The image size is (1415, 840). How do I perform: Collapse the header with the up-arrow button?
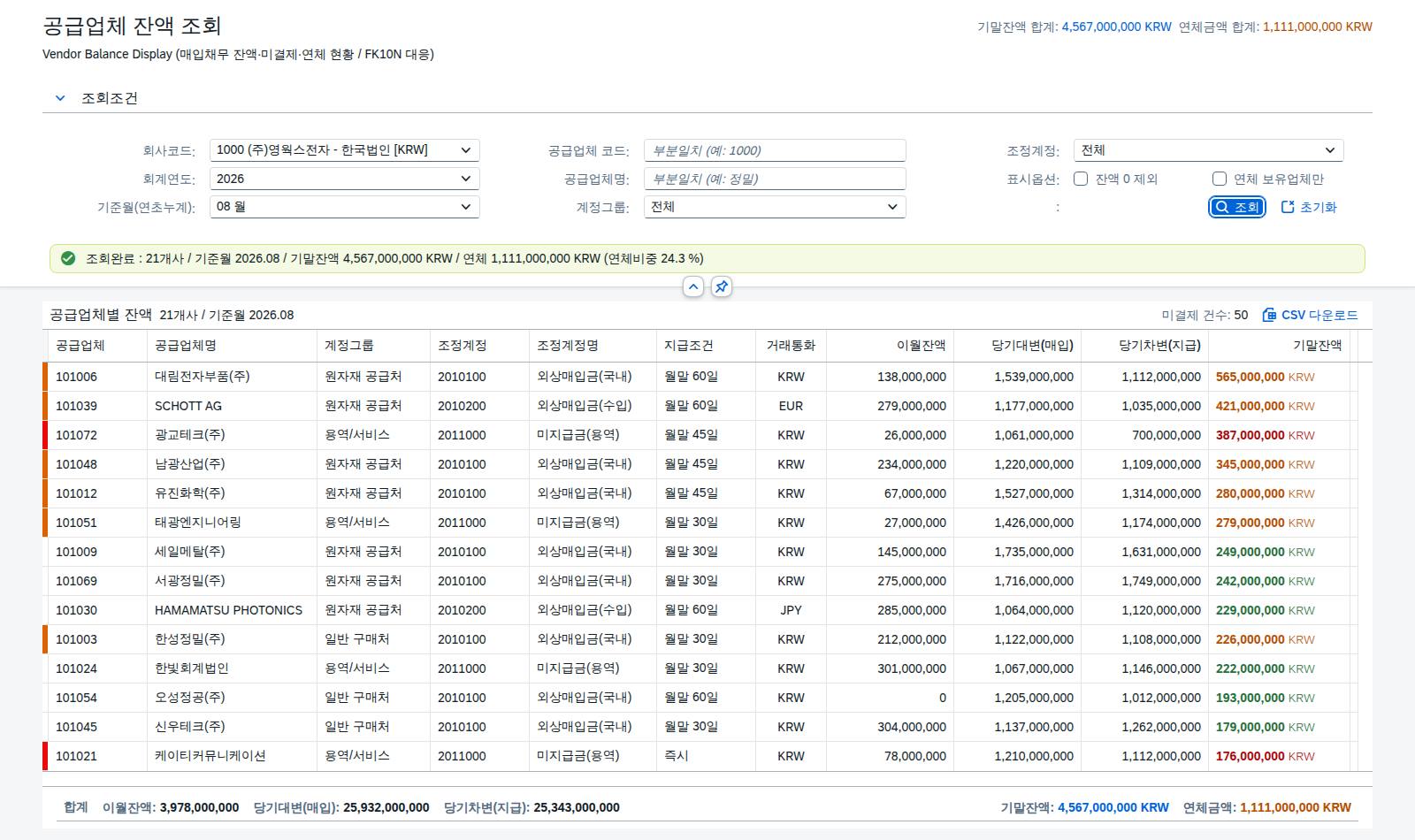click(693, 286)
